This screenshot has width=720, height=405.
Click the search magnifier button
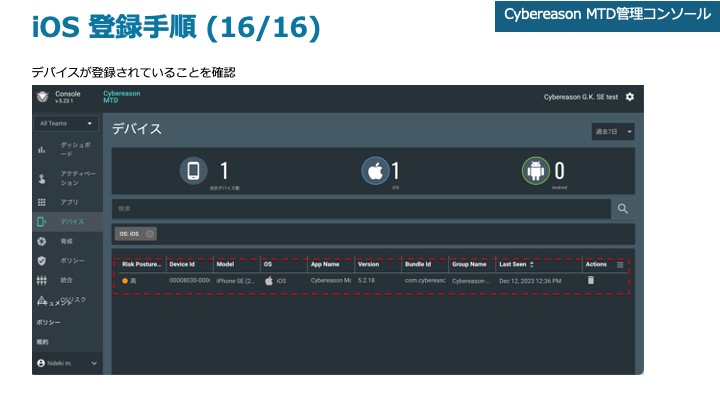point(623,208)
